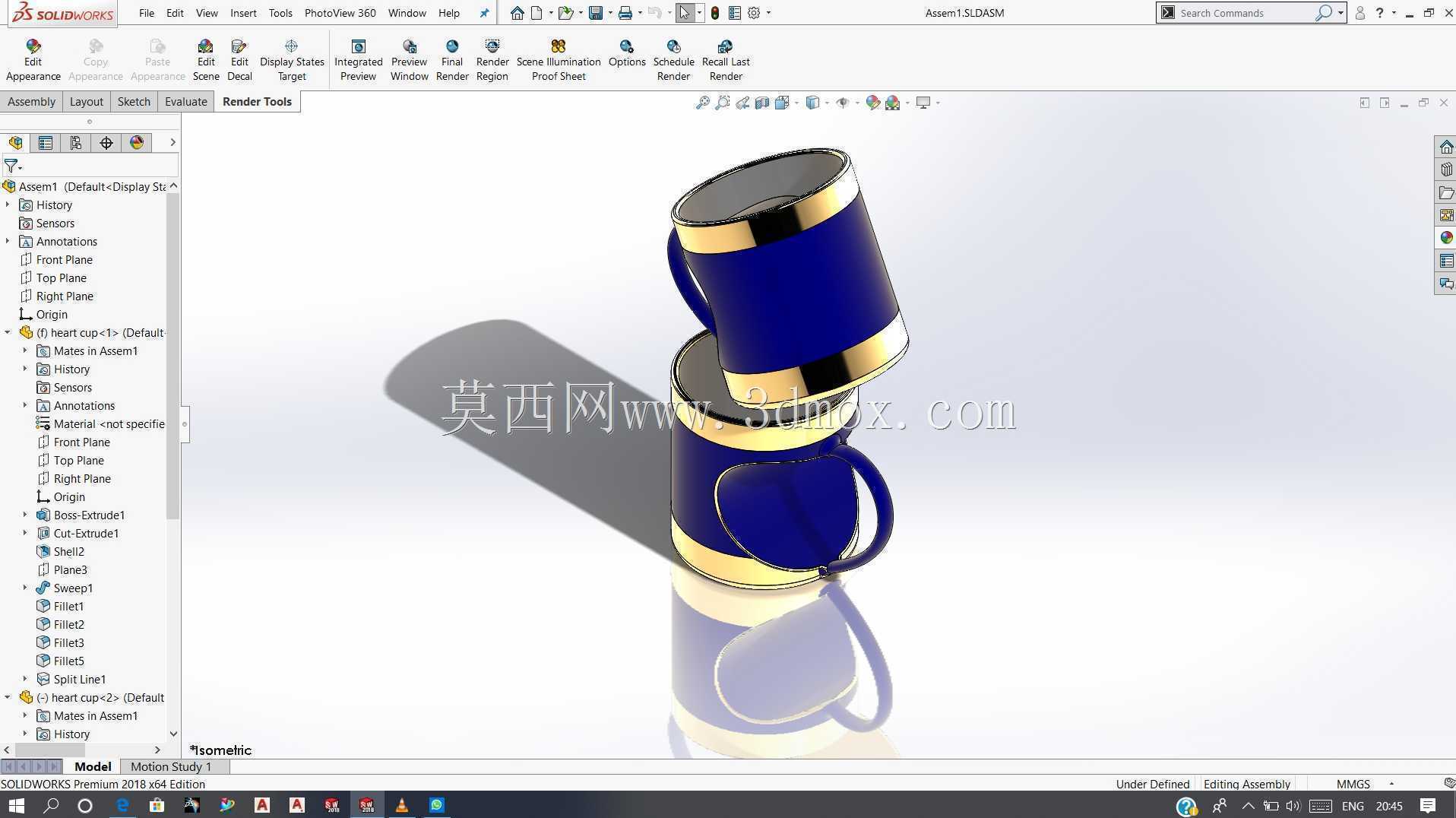
Task: Click Rebuild traffic light icon
Action: 715,13
